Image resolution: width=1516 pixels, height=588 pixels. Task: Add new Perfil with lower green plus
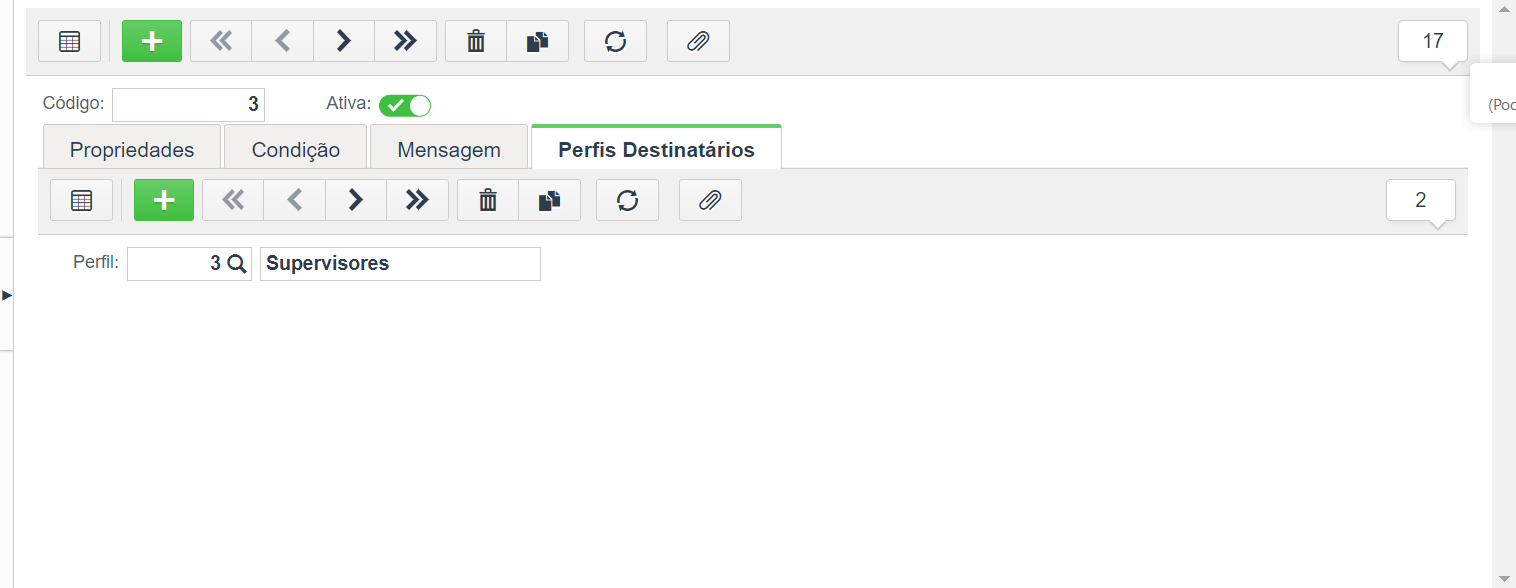point(164,200)
